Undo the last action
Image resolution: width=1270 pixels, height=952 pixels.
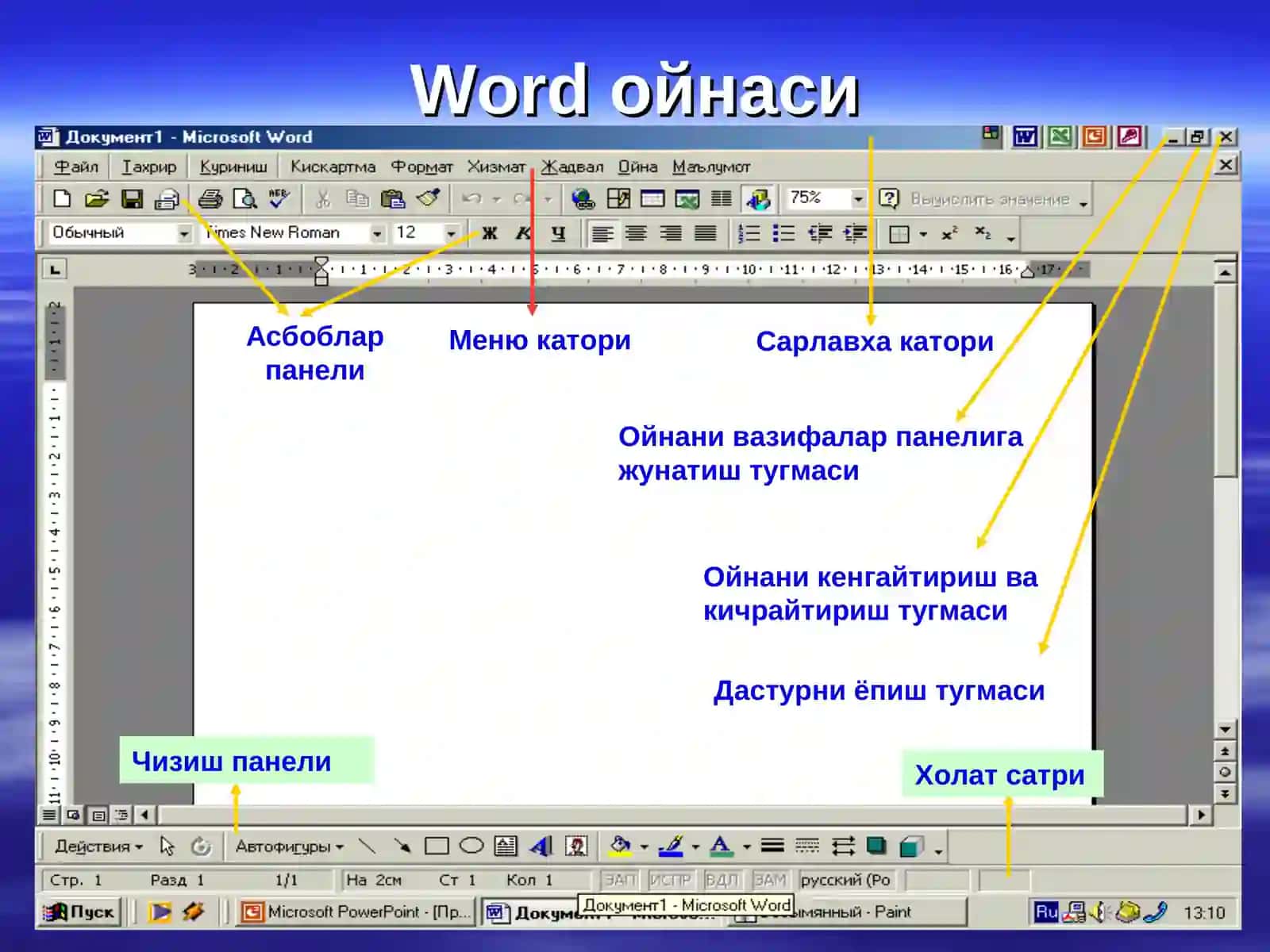pyautogui.click(x=471, y=199)
